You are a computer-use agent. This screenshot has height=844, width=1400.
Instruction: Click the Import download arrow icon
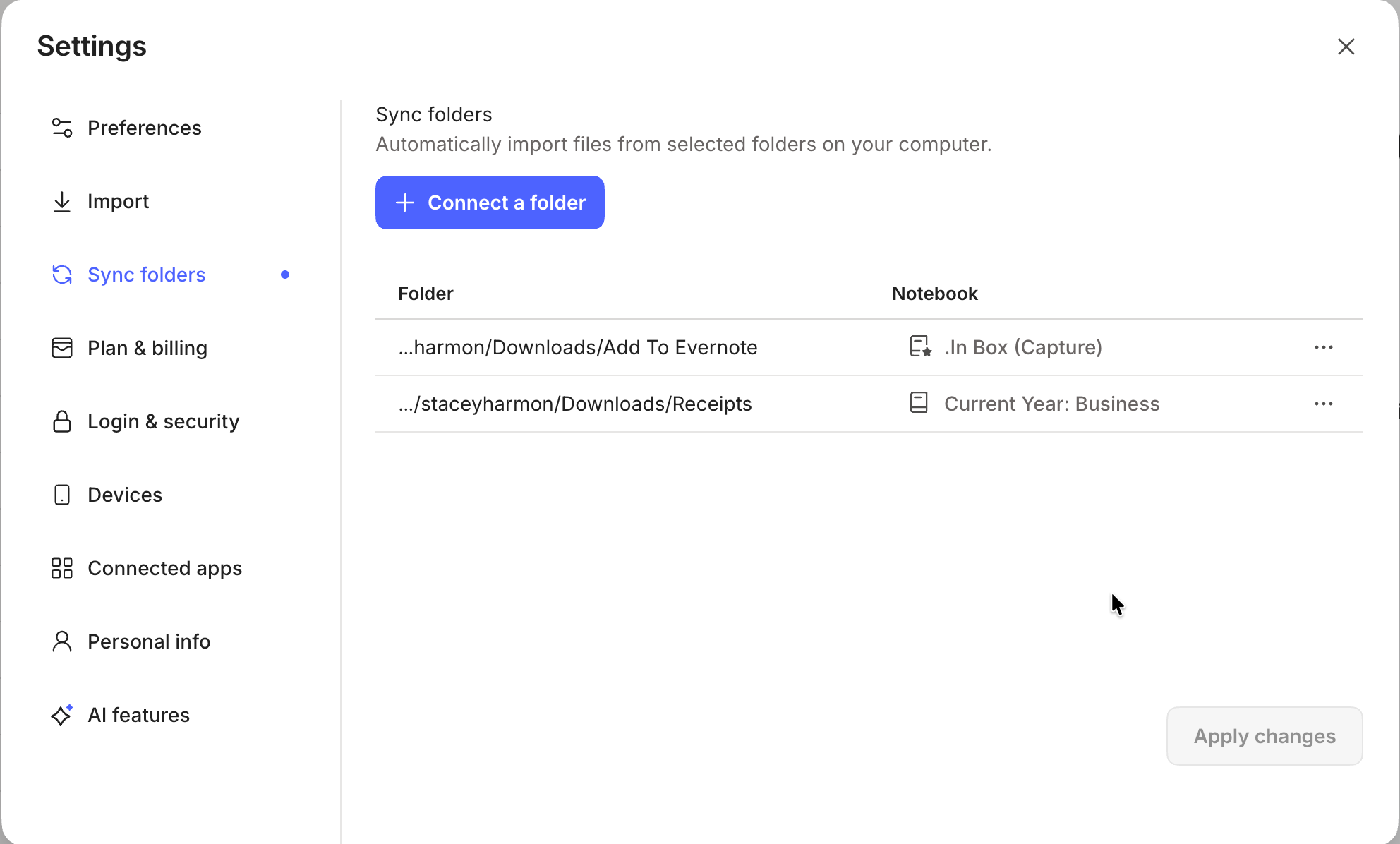click(62, 202)
